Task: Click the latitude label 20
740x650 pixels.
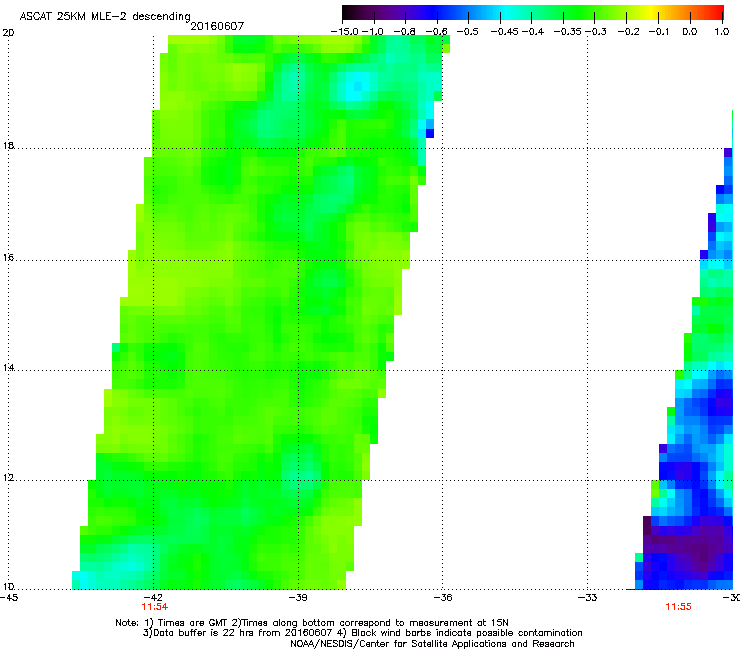Action: point(8,33)
